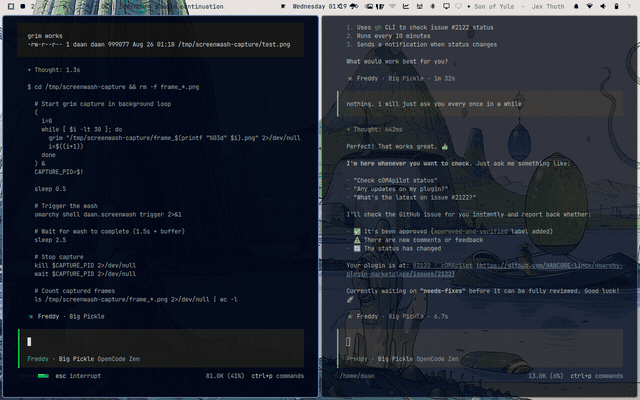The image size is (640, 400).
Task: Click 'ctrl+p commands' in the right terminal
Action: 596,376
